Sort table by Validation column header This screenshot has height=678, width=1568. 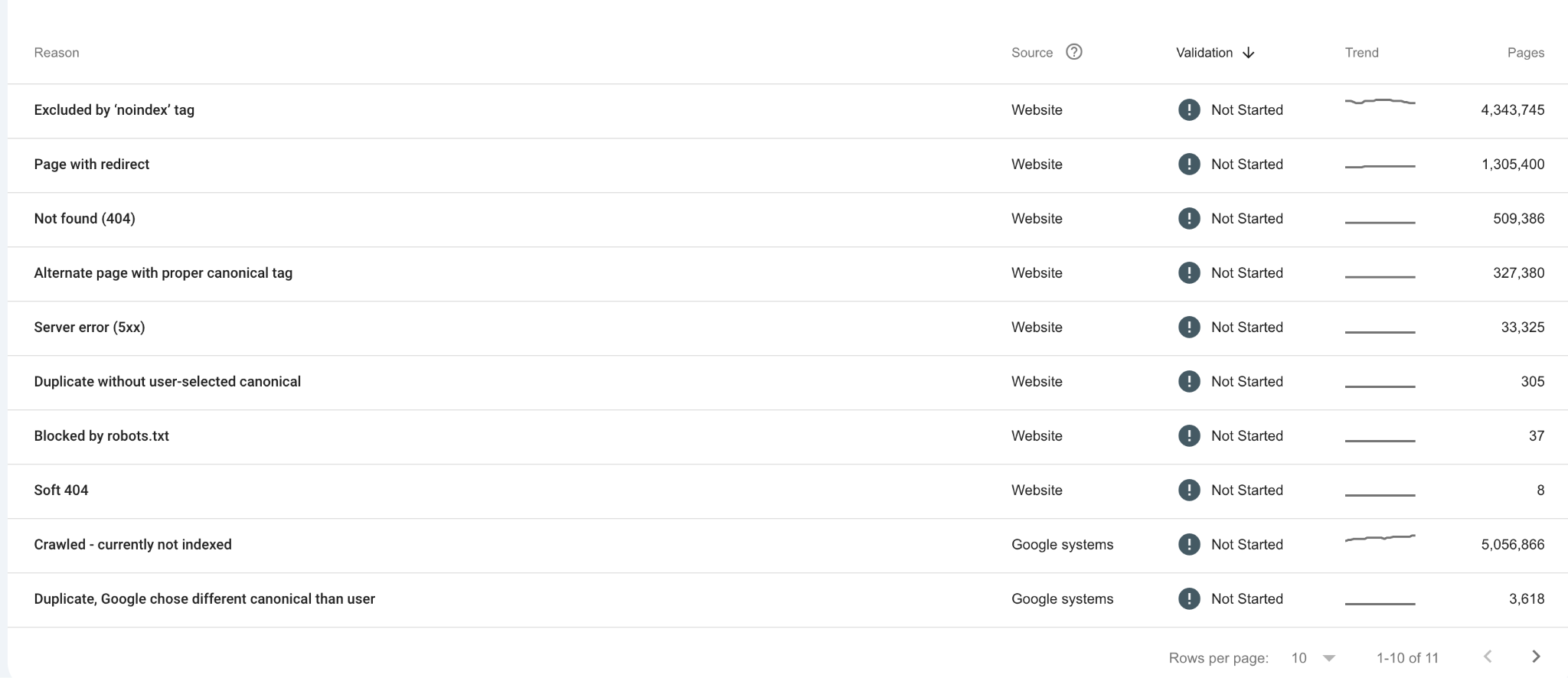1204,53
